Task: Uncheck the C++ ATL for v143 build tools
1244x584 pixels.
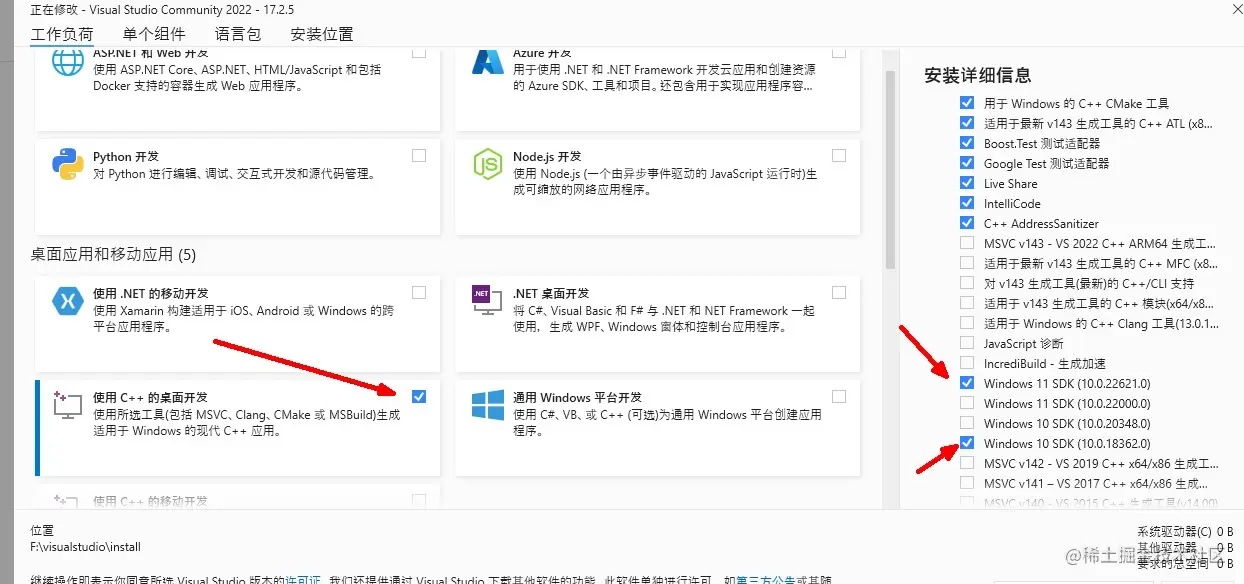Action: [x=967, y=123]
